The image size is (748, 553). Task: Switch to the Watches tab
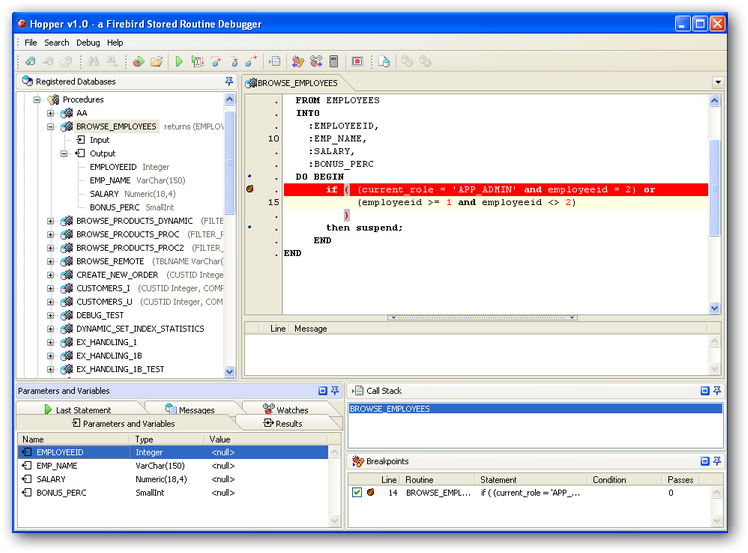click(286, 409)
